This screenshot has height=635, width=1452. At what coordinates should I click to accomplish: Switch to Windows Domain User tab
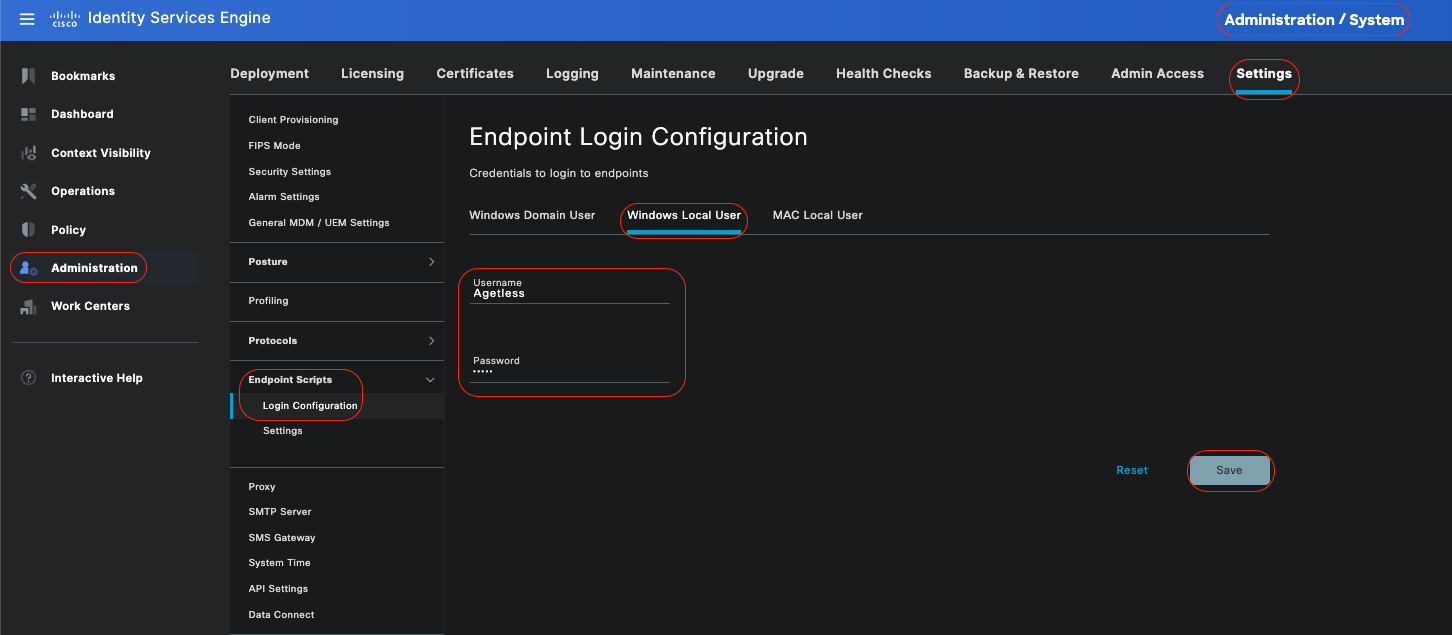coord(532,215)
